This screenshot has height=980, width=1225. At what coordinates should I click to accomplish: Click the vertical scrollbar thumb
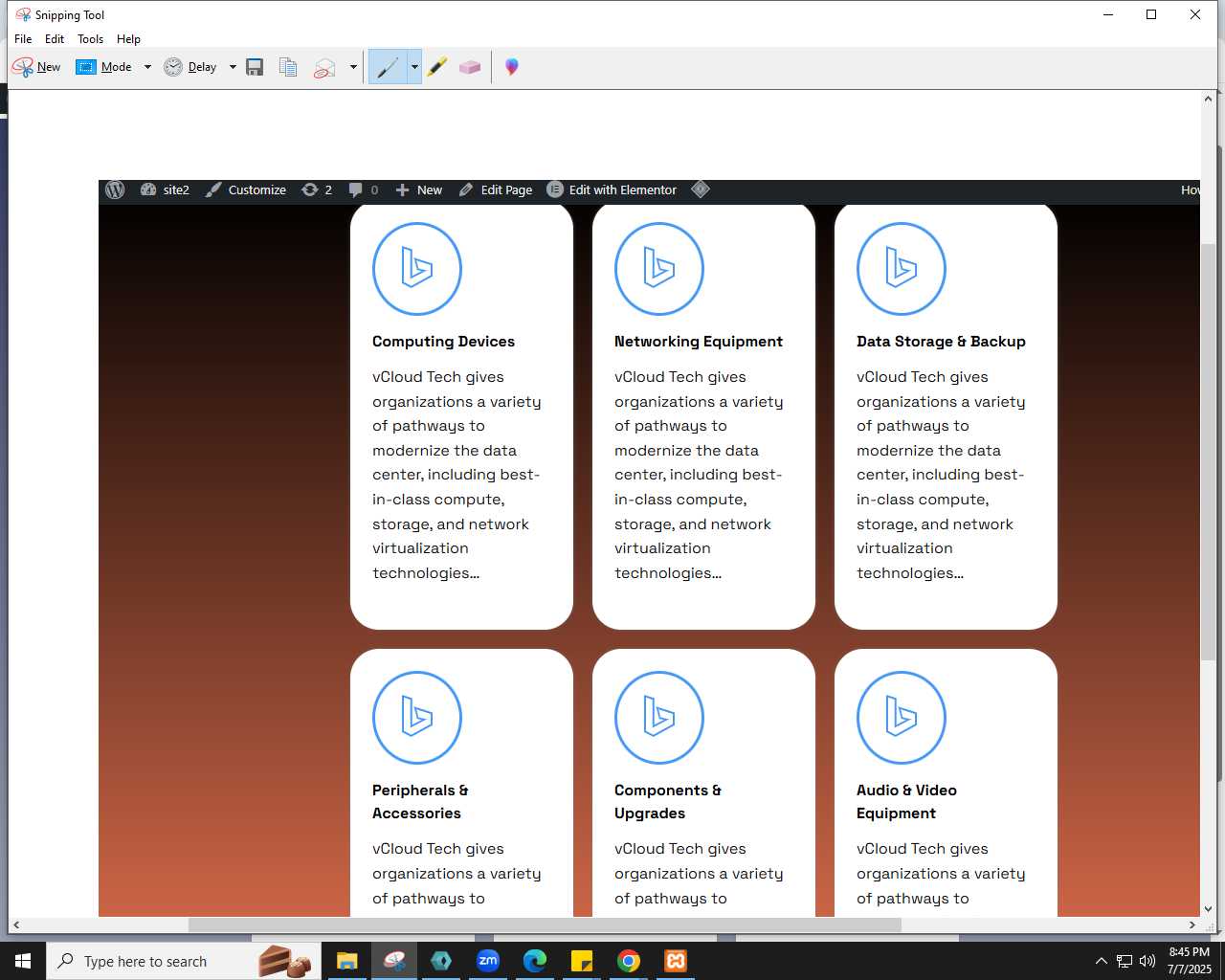coord(1208,452)
